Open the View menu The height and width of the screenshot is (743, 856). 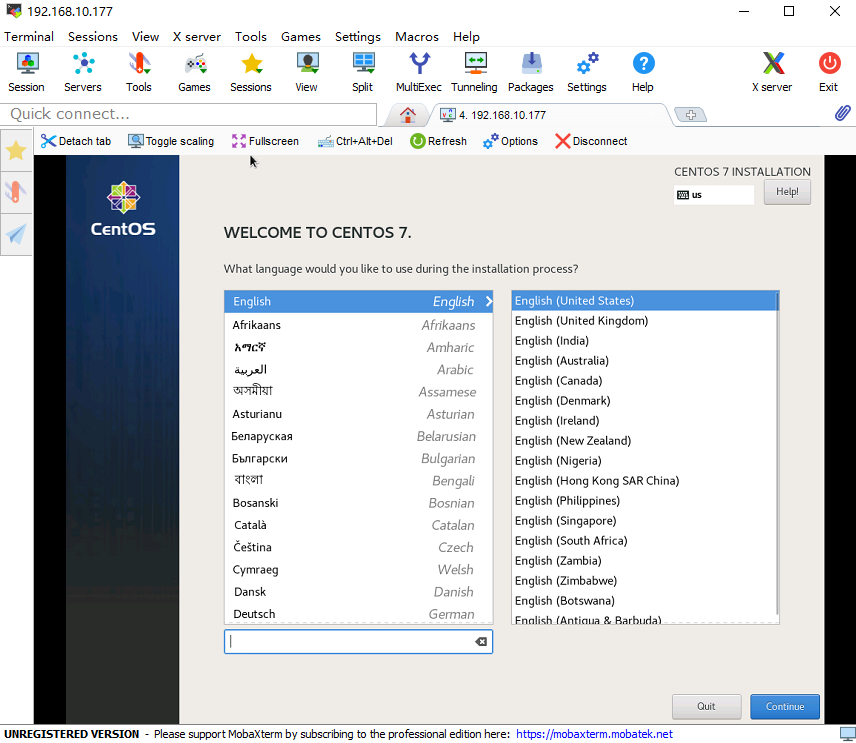(145, 37)
